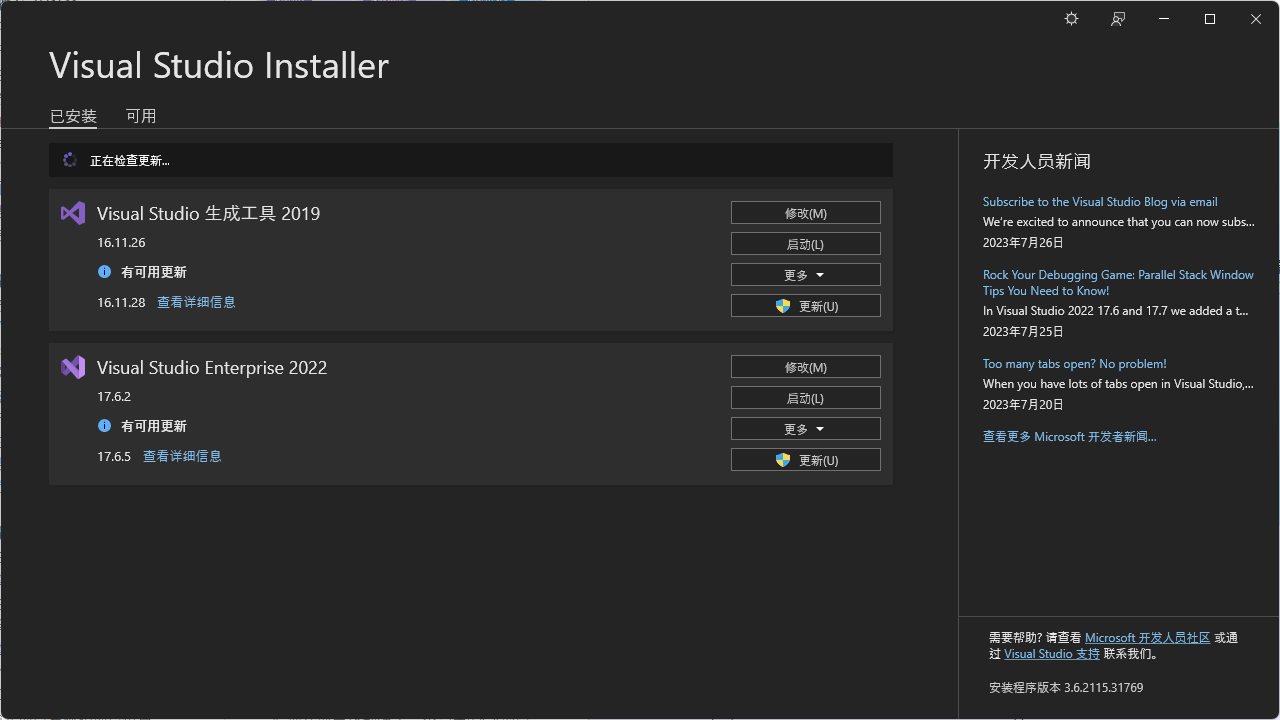
Task: Click 更新(U) for Enterprise 2022
Action: click(x=806, y=460)
